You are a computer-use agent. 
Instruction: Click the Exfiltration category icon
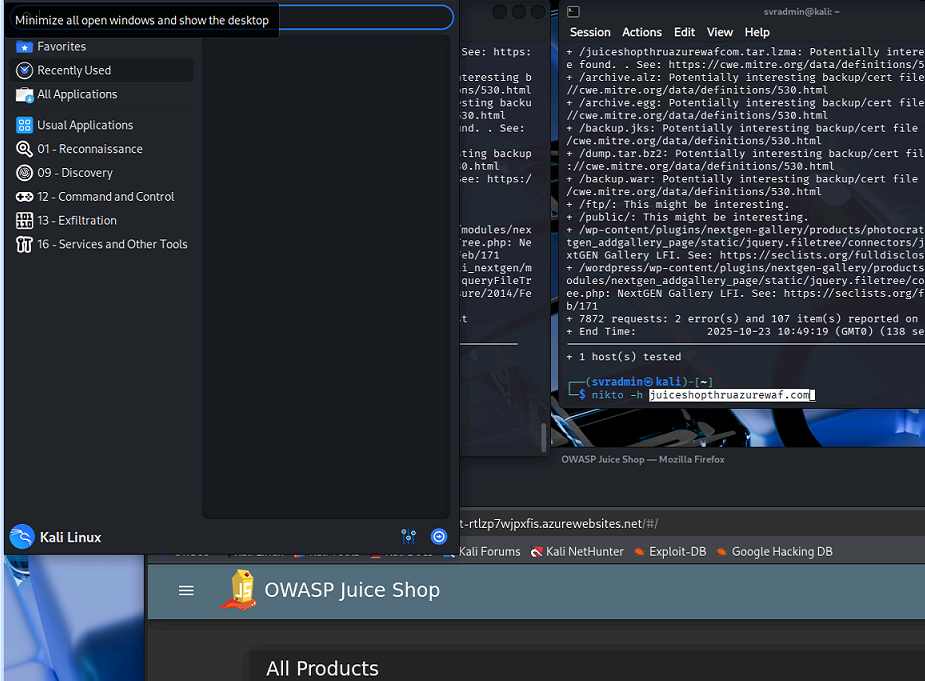24,221
